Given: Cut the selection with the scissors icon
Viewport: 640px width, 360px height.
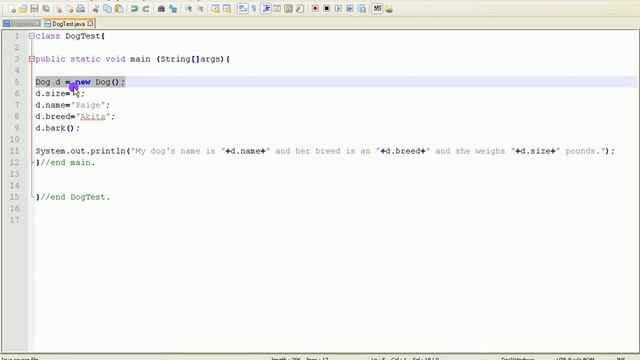Looking at the screenshot, I should (x=96, y=9).
